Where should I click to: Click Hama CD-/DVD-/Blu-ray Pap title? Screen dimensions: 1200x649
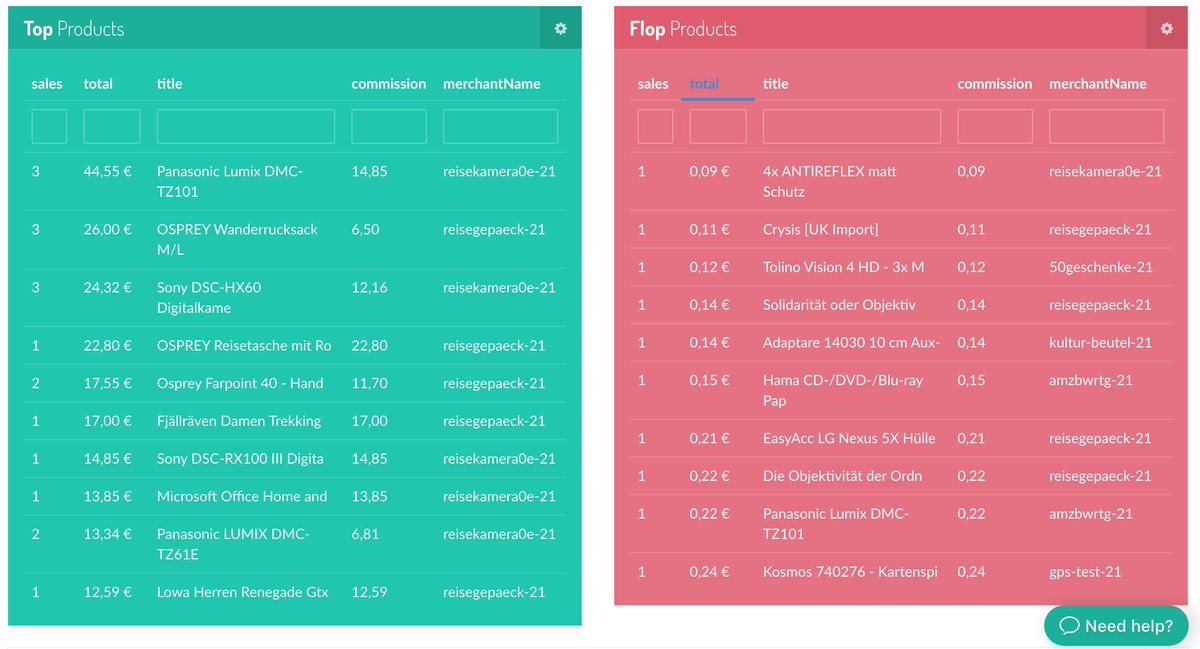click(x=843, y=390)
